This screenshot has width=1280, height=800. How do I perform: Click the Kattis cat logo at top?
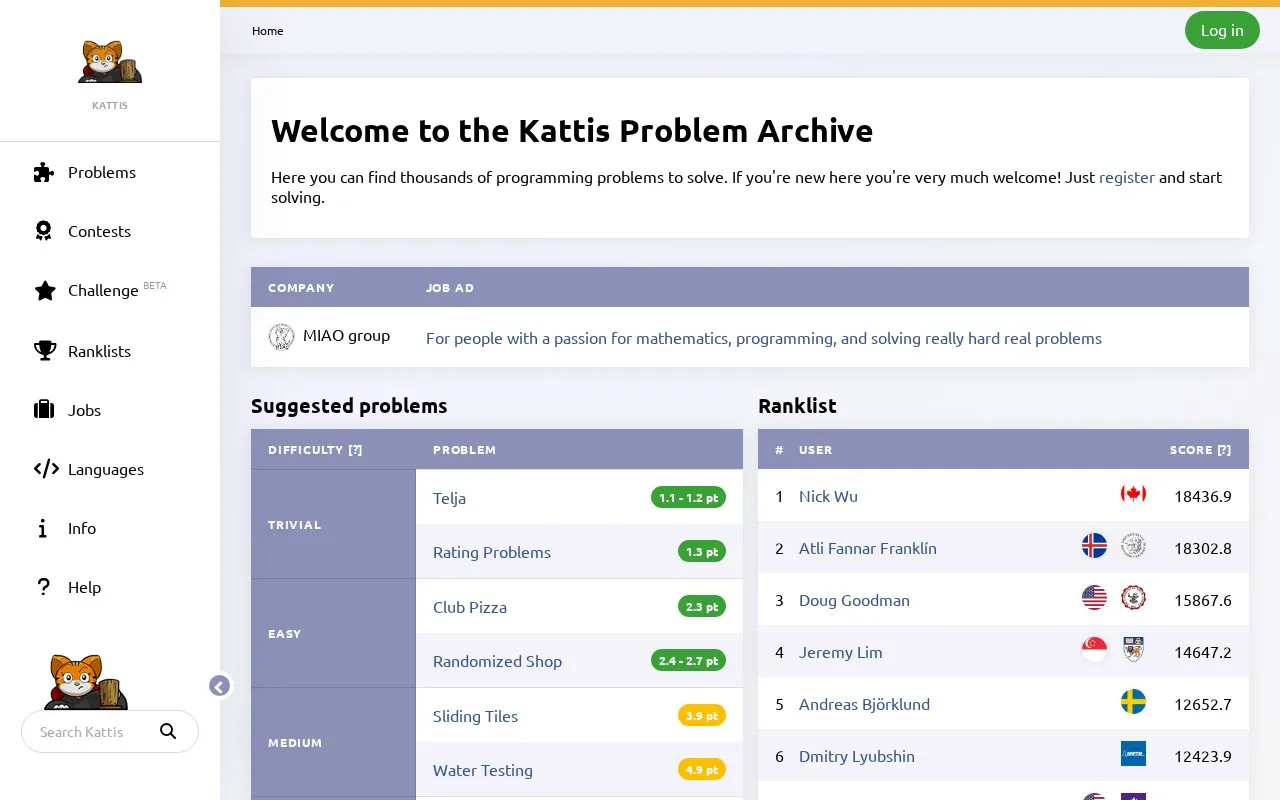tap(110, 62)
